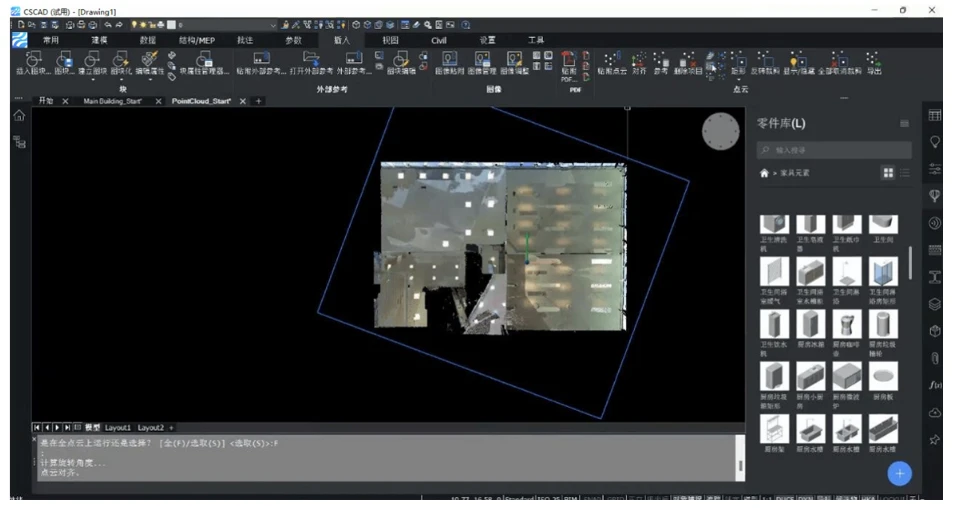The height and width of the screenshot is (508, 954).
Task: Click the Block Edit (图块编辑) icon
Action: pos(400,59)
